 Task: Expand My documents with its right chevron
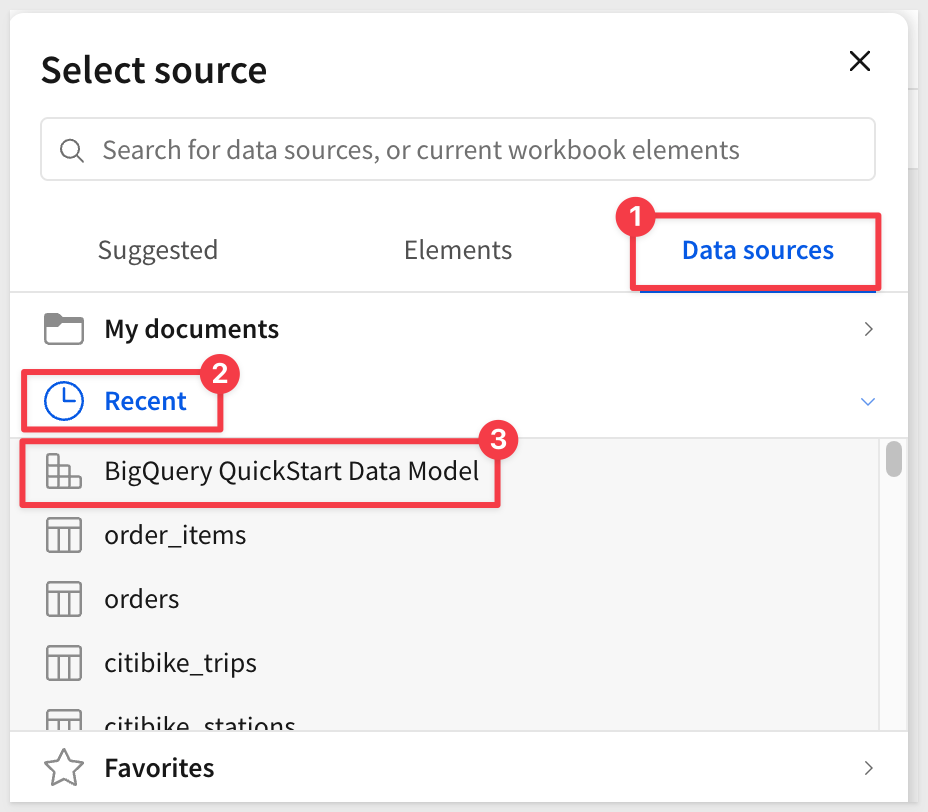868,329
